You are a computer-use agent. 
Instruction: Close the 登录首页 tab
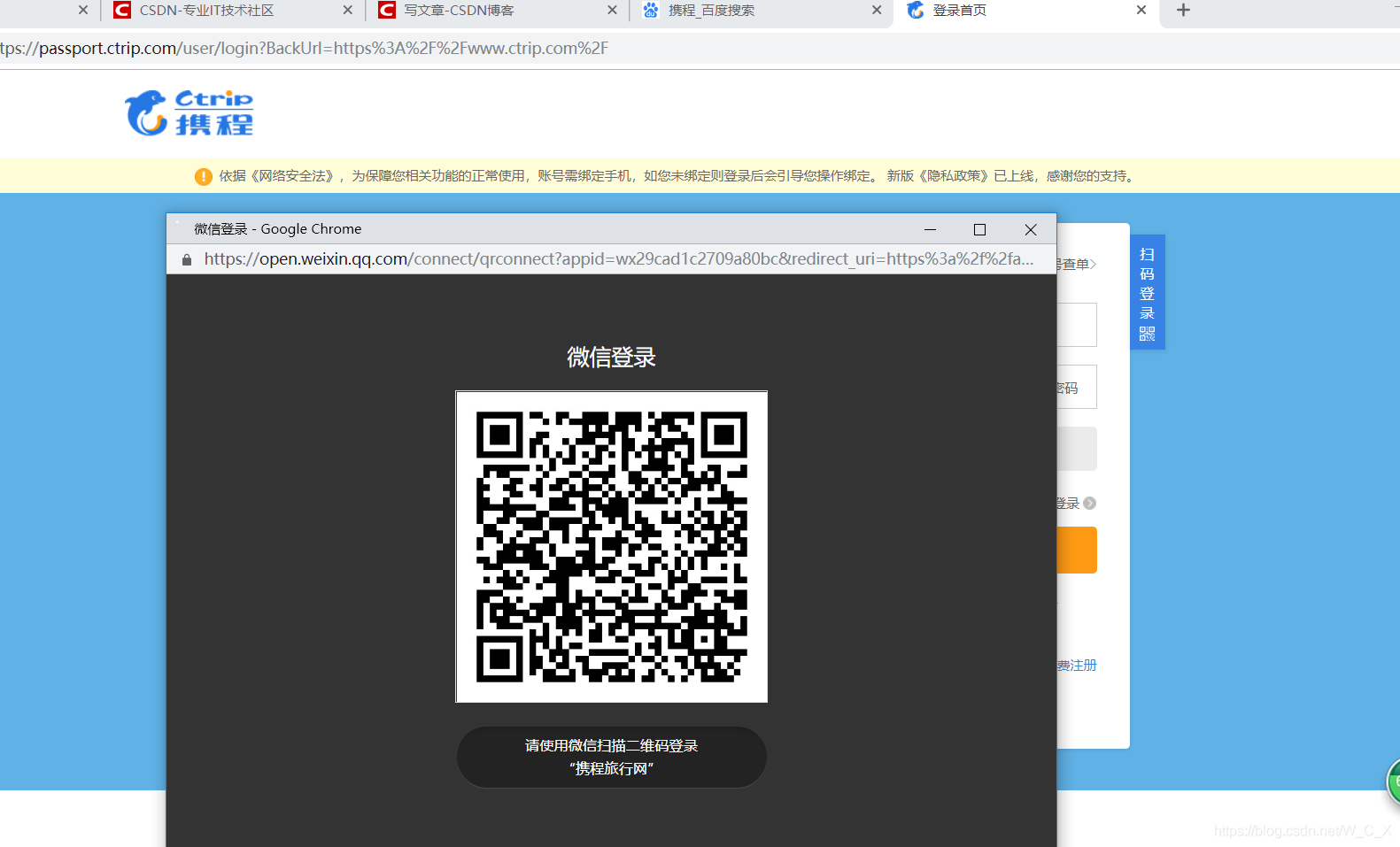click(x=1141, y=11)
